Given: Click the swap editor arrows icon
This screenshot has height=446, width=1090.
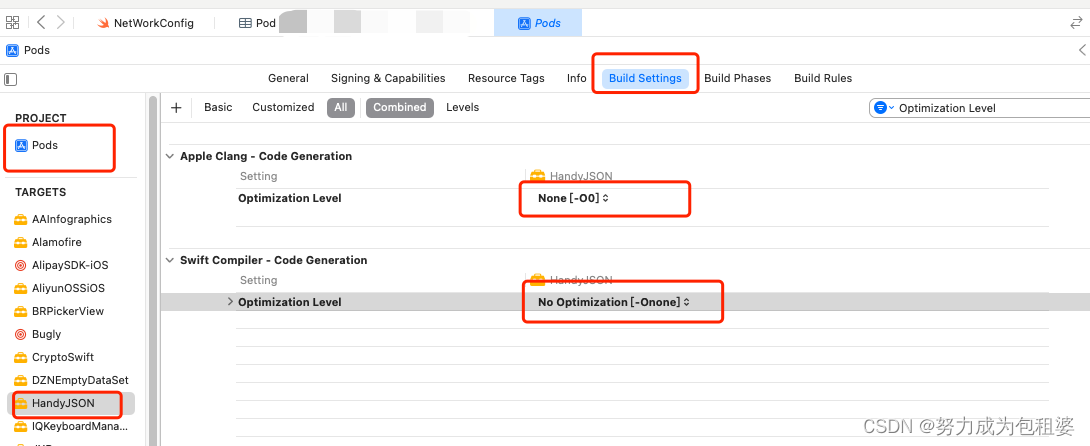Looking at the screenshot, I should click(x=1076, y=23).
